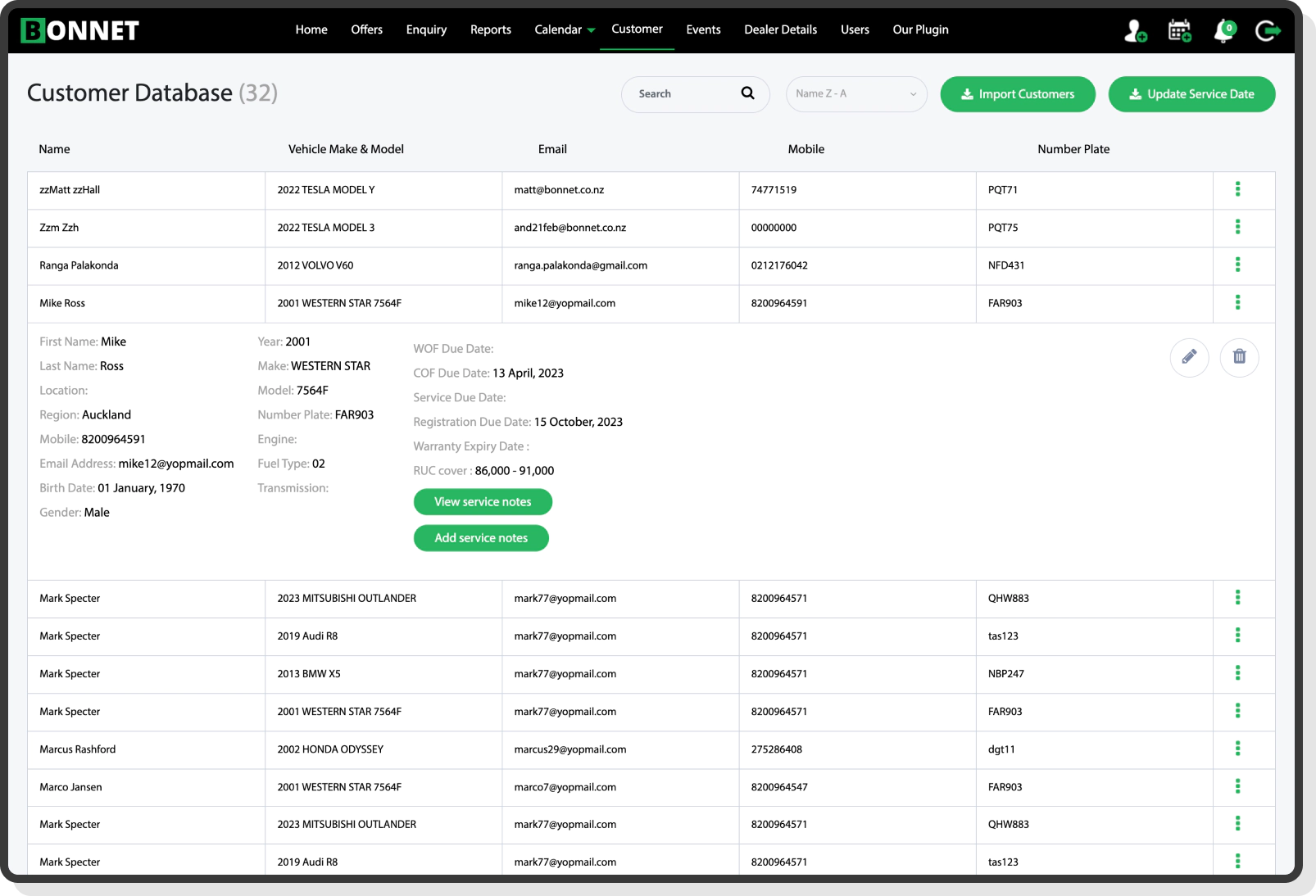Open the notifications bell
The height and width of the screenshot is (896, 1316).
point(1223,30)
